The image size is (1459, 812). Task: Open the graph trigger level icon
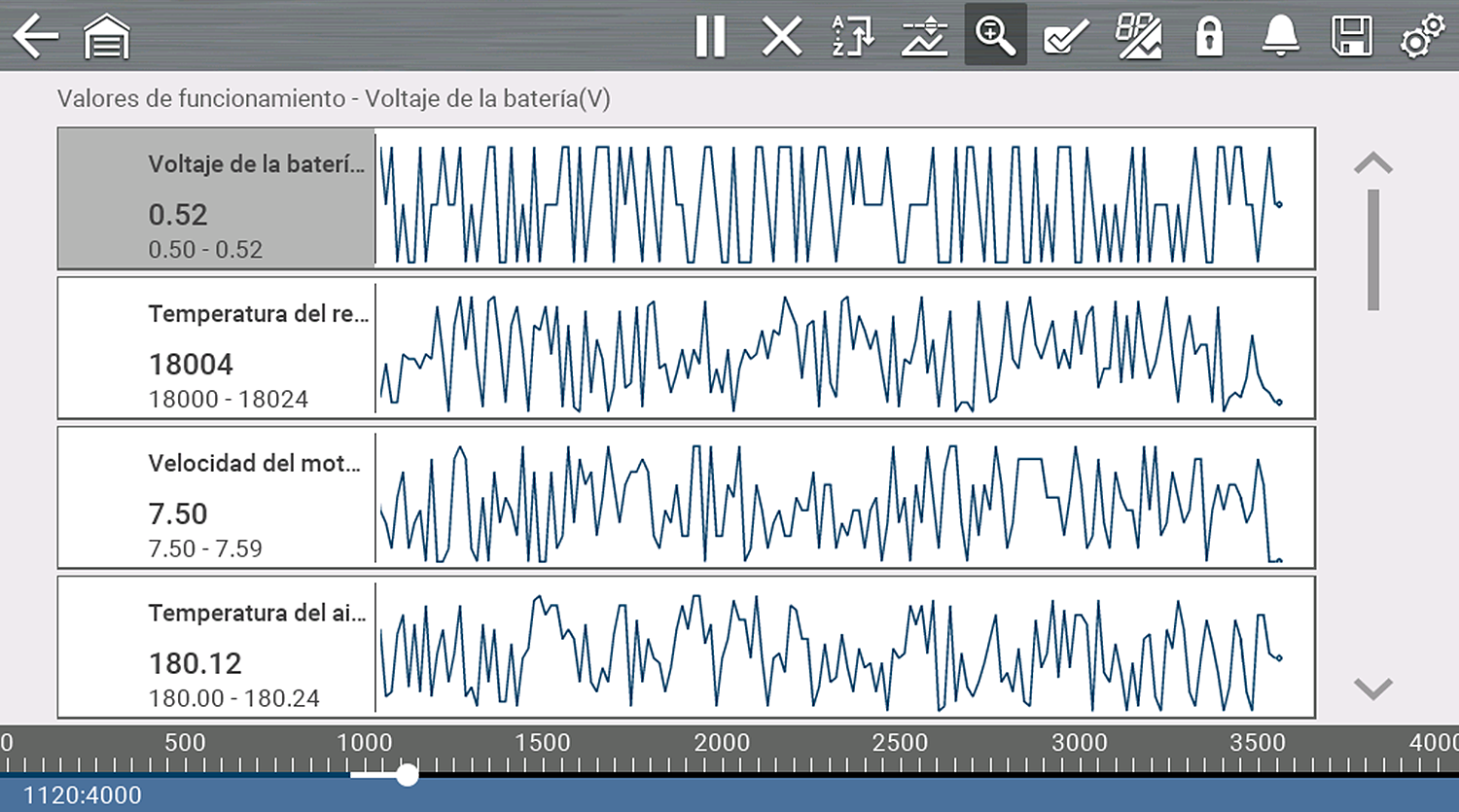point(924,37)
